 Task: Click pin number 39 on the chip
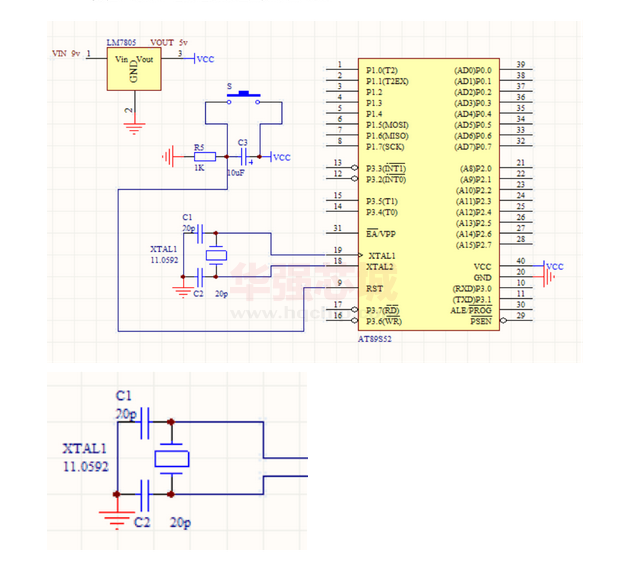click(520, 64)
